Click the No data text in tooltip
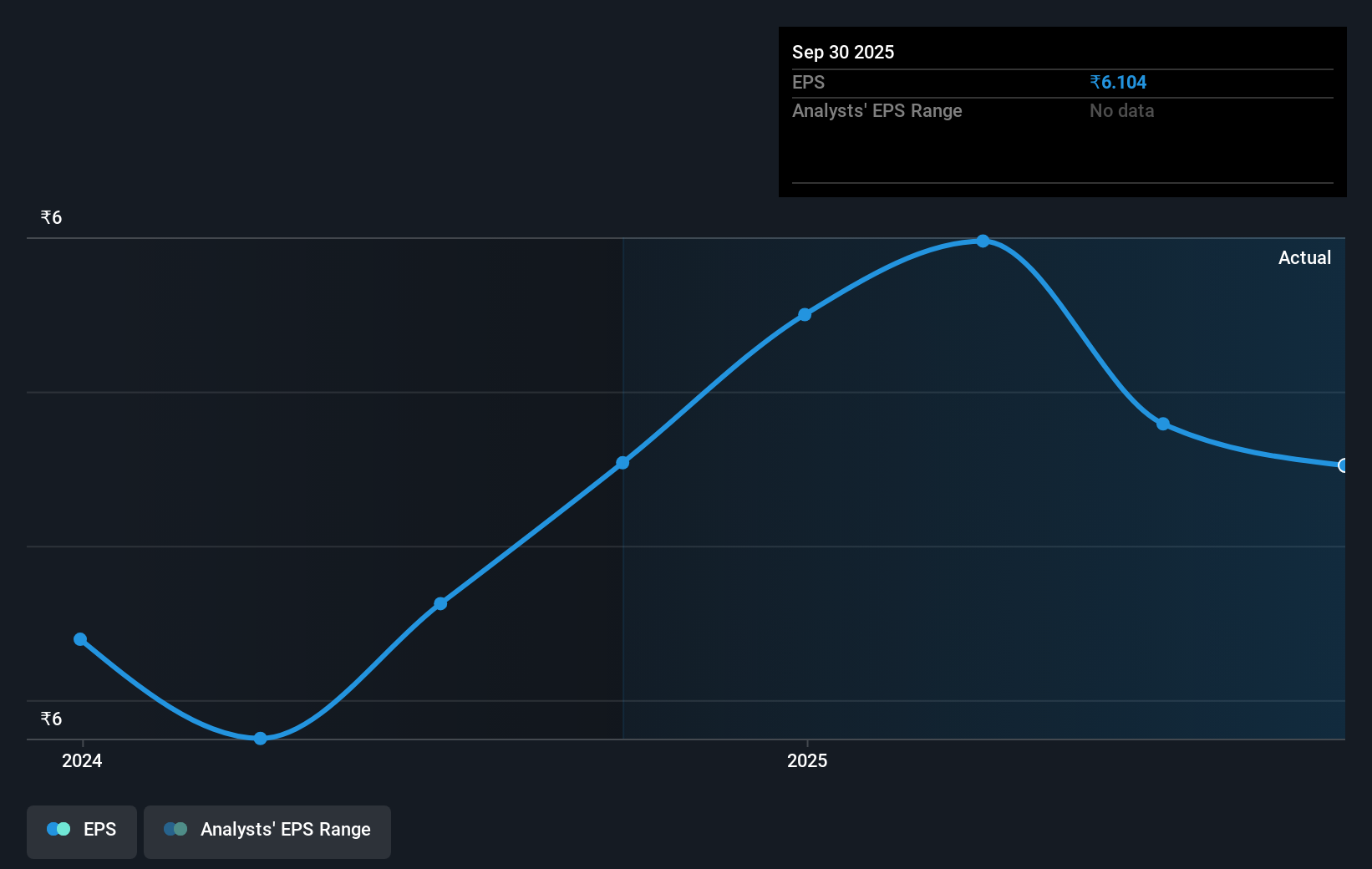Viewport: 1372px width, 869px height. tap(1121, 110)
